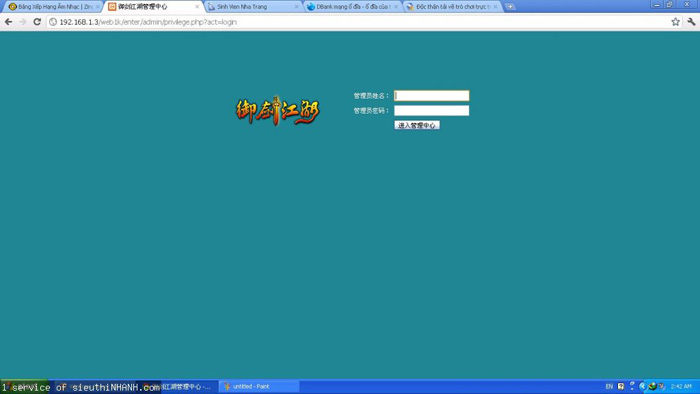Click the browser back arrow

[8, 22]
